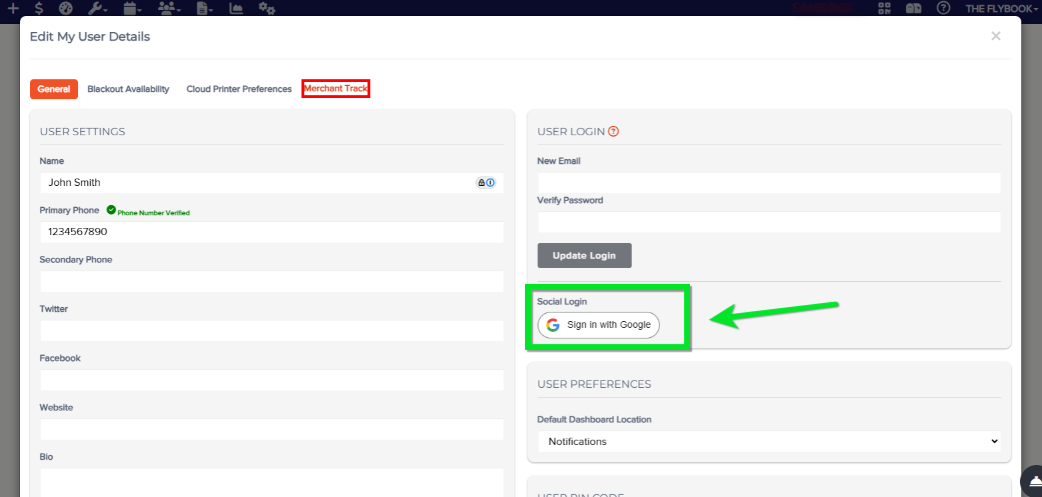Click the New Email input field
Image resolution: width=1042 pixels, height=497 pixels.
[769, 183]
